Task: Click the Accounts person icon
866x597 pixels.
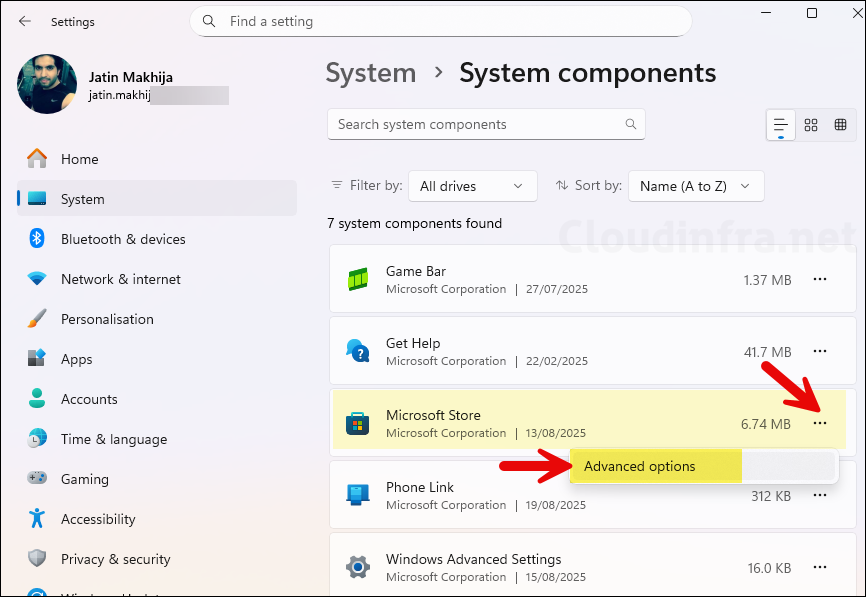Action: [37, 398]
